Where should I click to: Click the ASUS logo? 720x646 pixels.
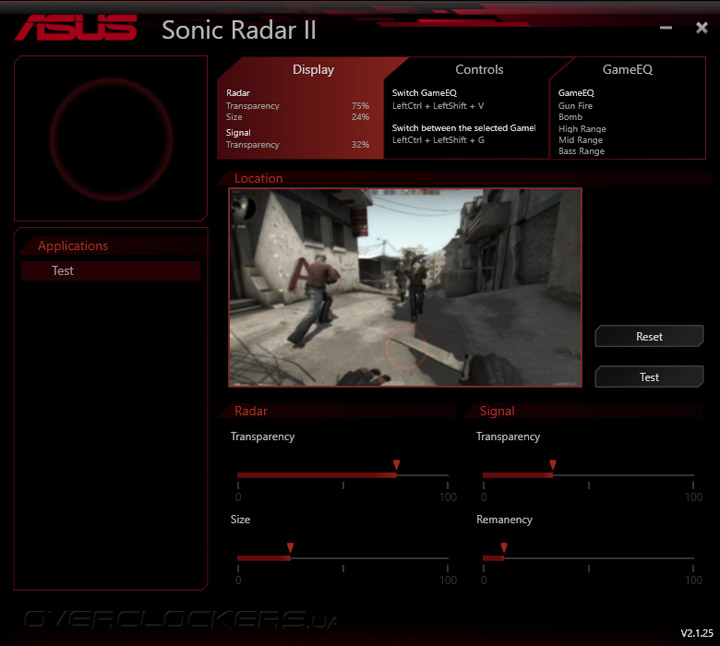point(76,28)
